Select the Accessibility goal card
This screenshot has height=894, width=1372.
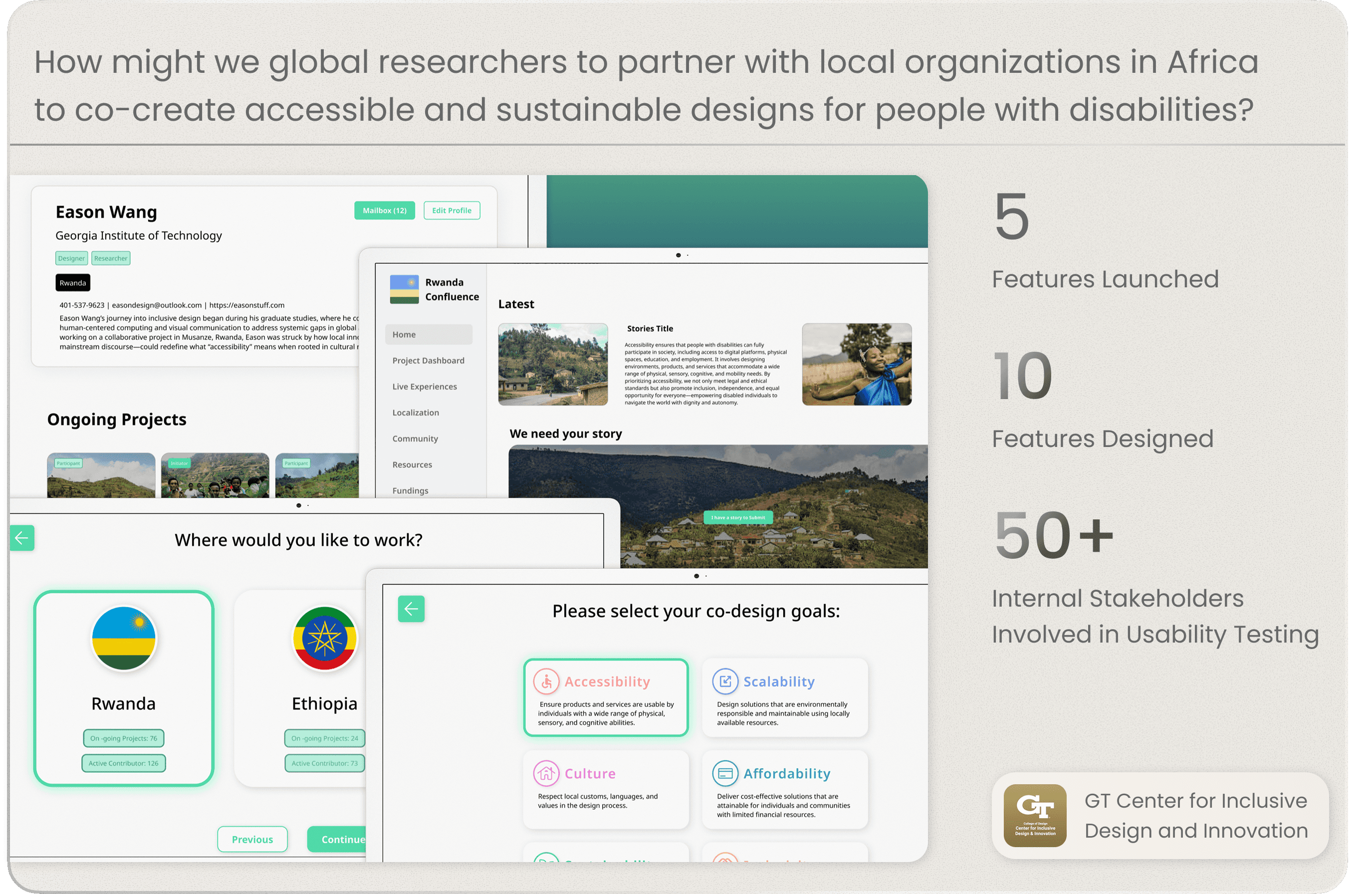(x=606, y=697)
